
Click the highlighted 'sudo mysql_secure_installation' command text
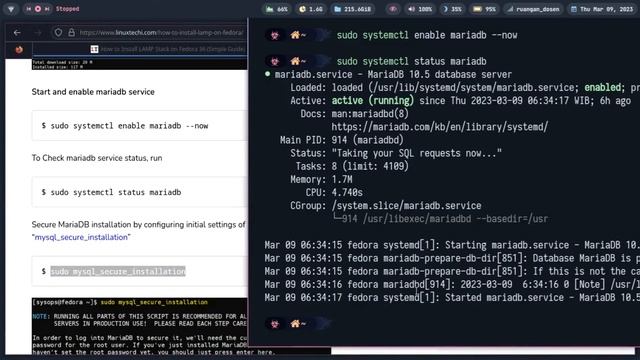[x=118, y=271]
